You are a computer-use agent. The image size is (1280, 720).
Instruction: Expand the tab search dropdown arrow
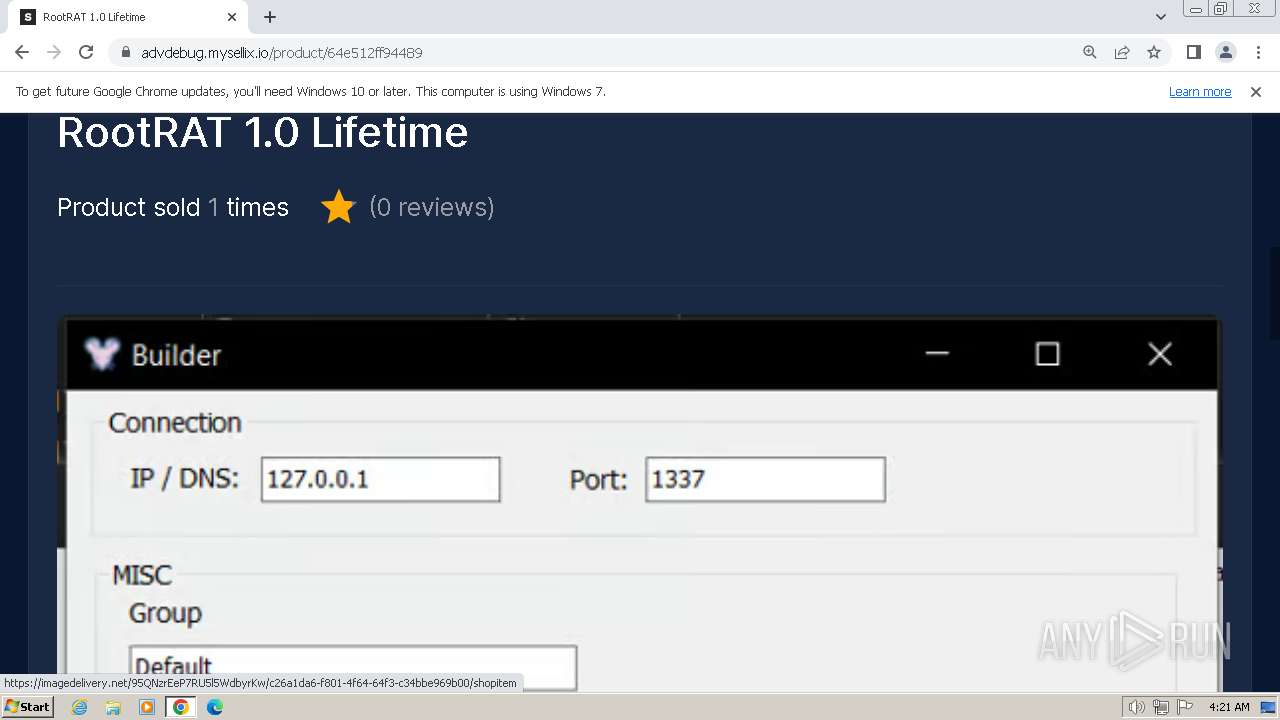click(x=1160, y=17)
